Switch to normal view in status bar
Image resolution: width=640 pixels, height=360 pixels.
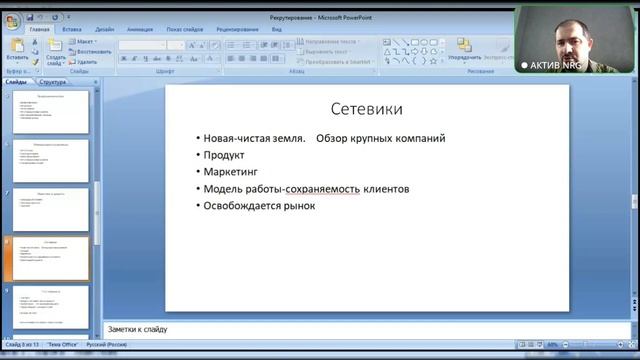click(522, 345)
